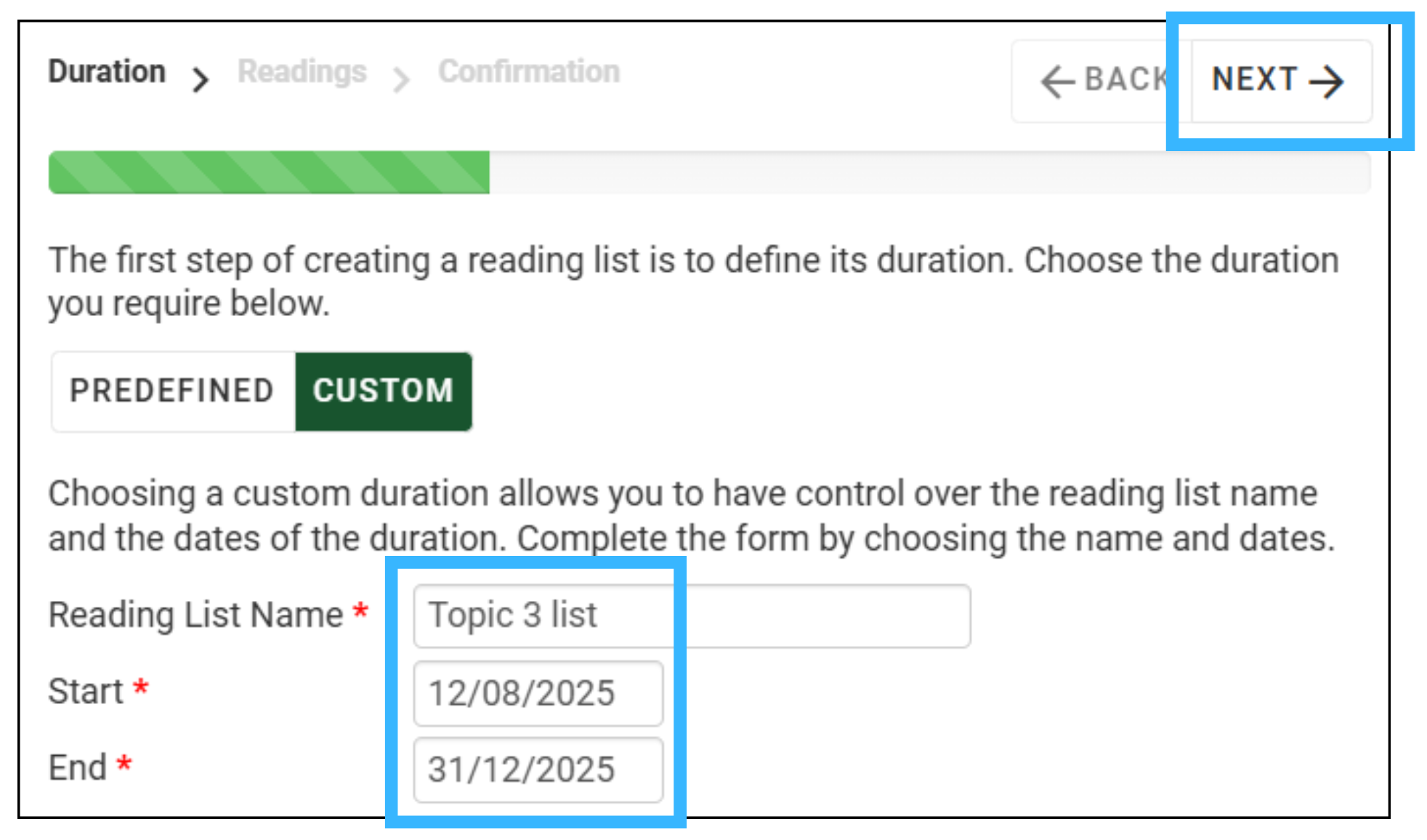Click the right arrow icon beside NEXT

[x=1326, y=81]
